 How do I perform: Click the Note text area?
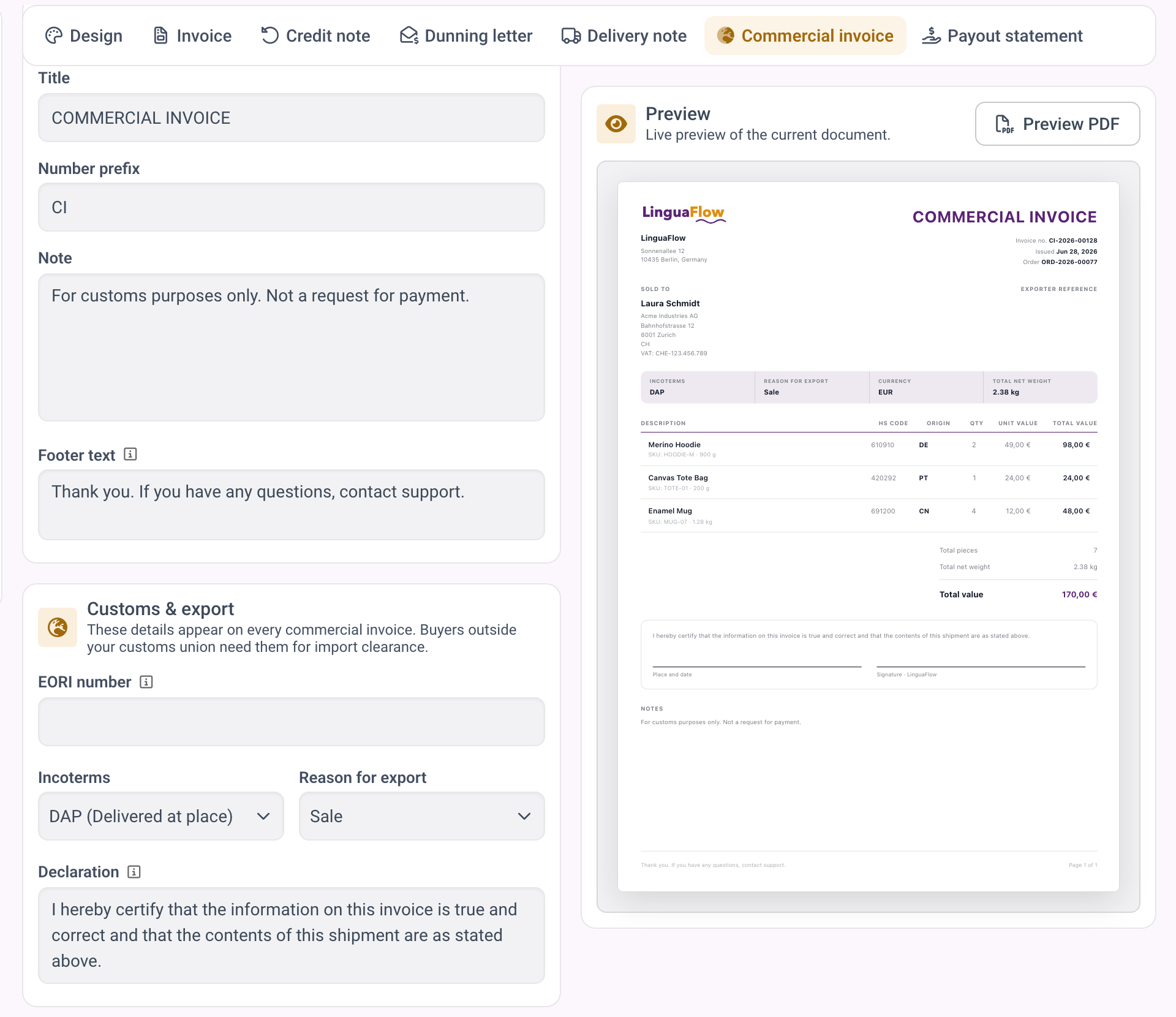[x=292, y=347]
